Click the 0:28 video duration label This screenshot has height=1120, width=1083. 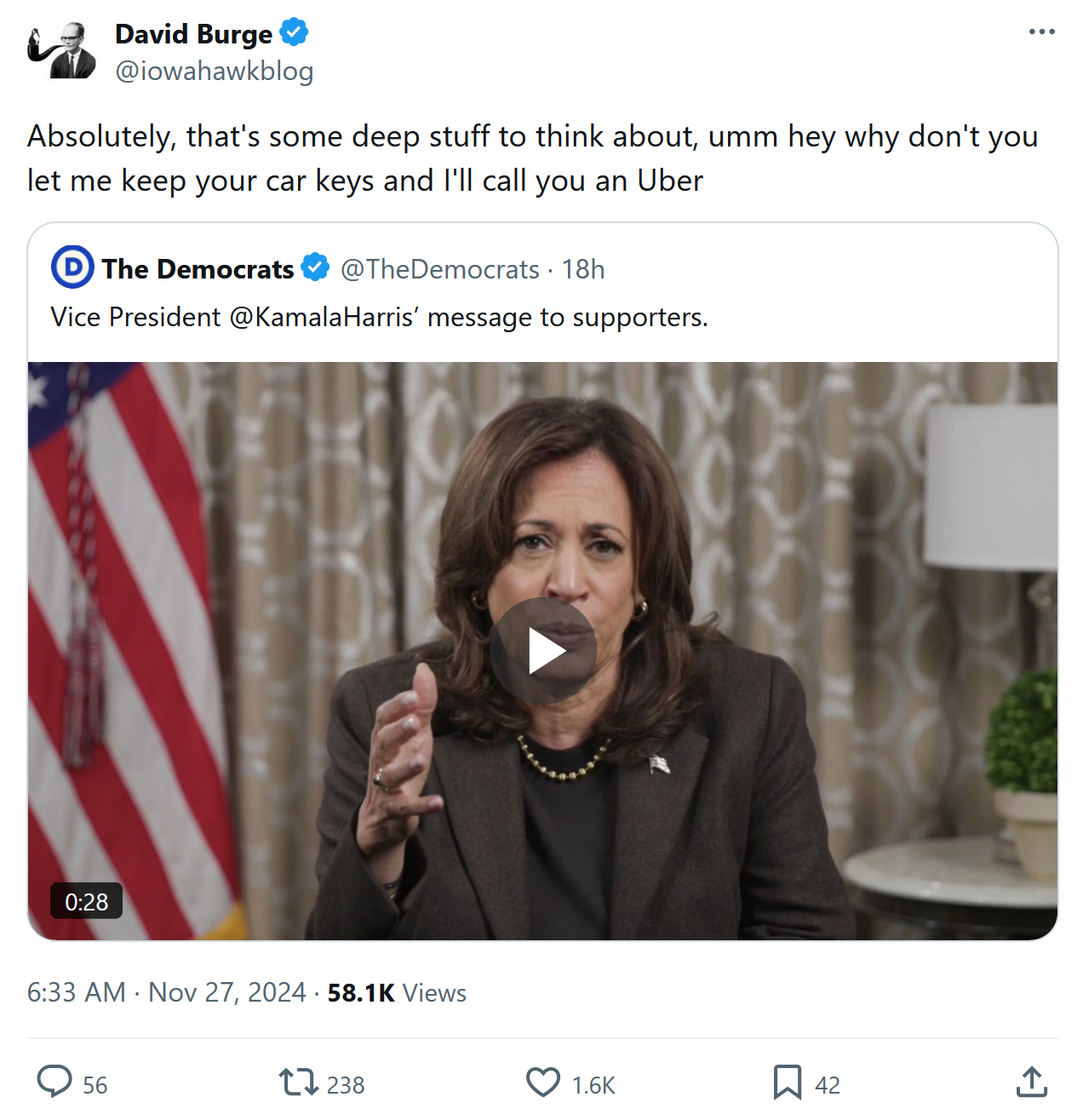[87, 902]
